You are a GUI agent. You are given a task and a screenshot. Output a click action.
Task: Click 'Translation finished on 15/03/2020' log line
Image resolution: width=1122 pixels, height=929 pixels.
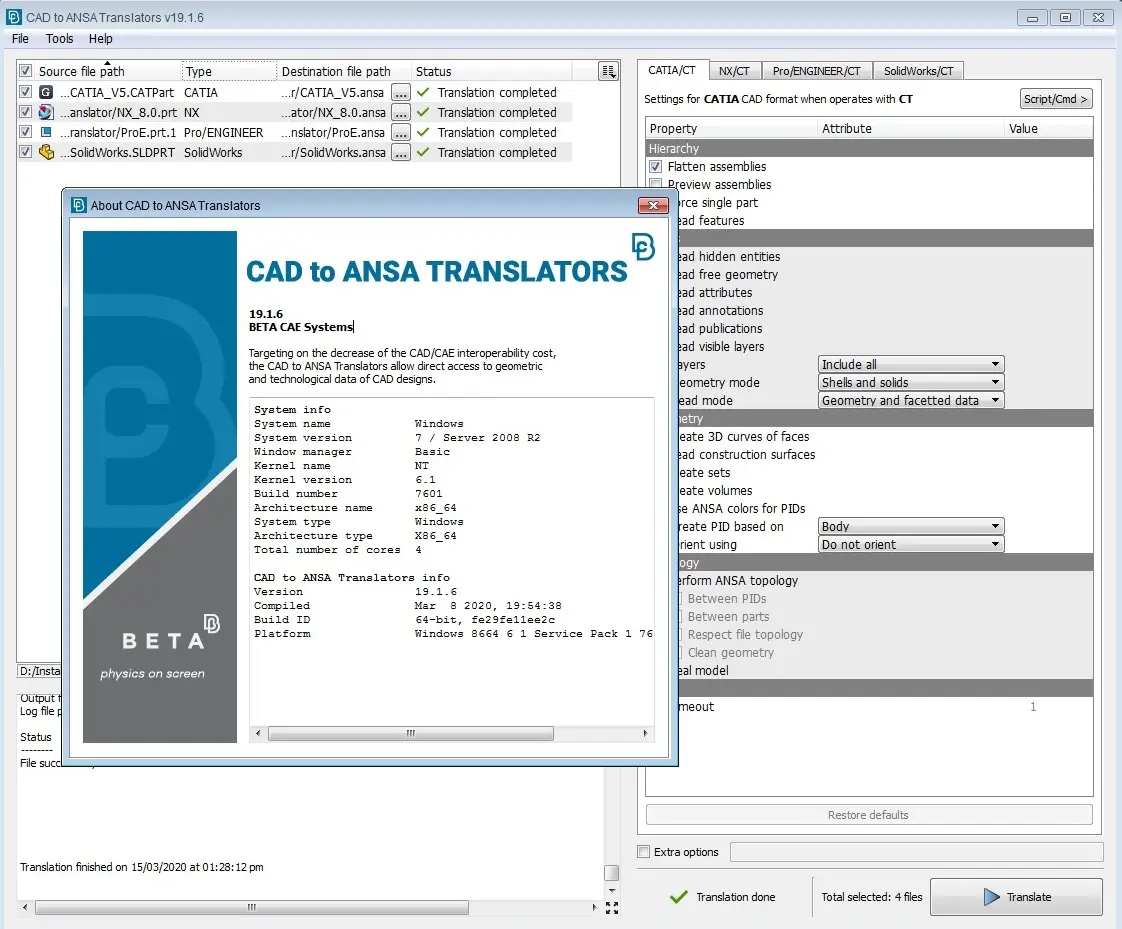pyautogui.click(x=142, y=867)
